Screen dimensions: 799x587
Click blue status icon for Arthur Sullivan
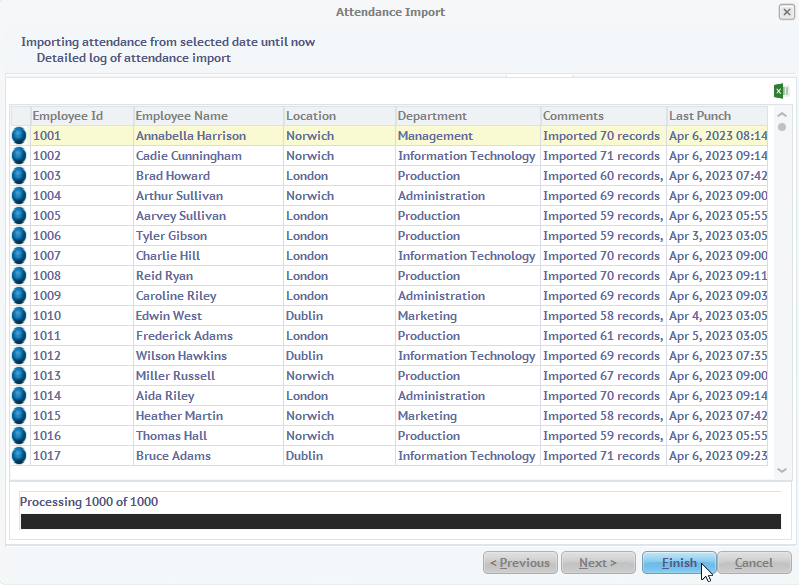point(19,196)
